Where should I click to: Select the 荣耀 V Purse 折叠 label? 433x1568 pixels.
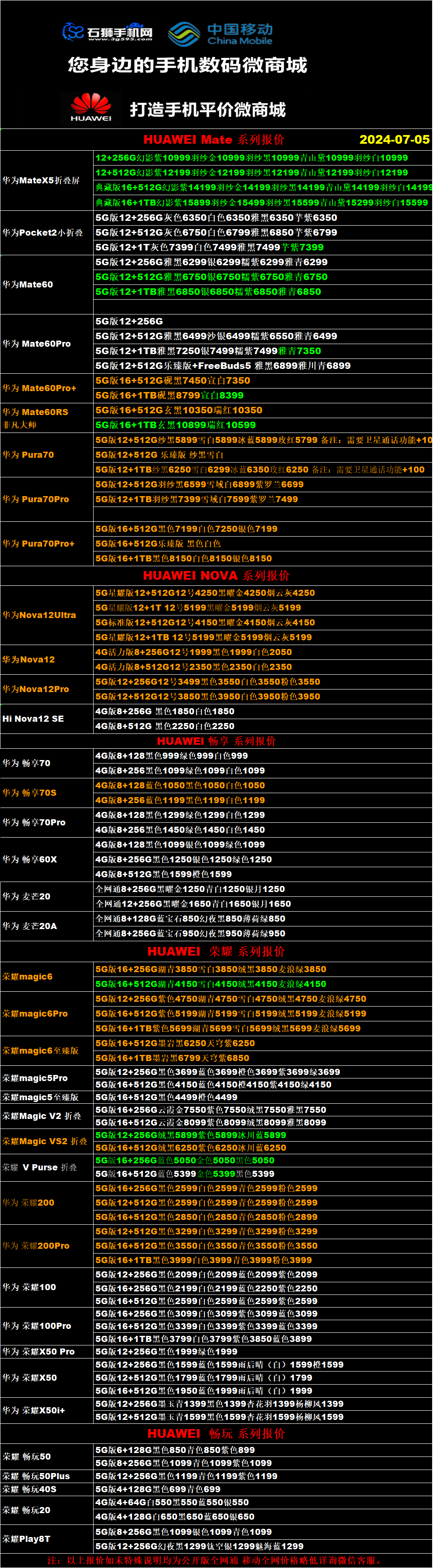point(40,1167)
